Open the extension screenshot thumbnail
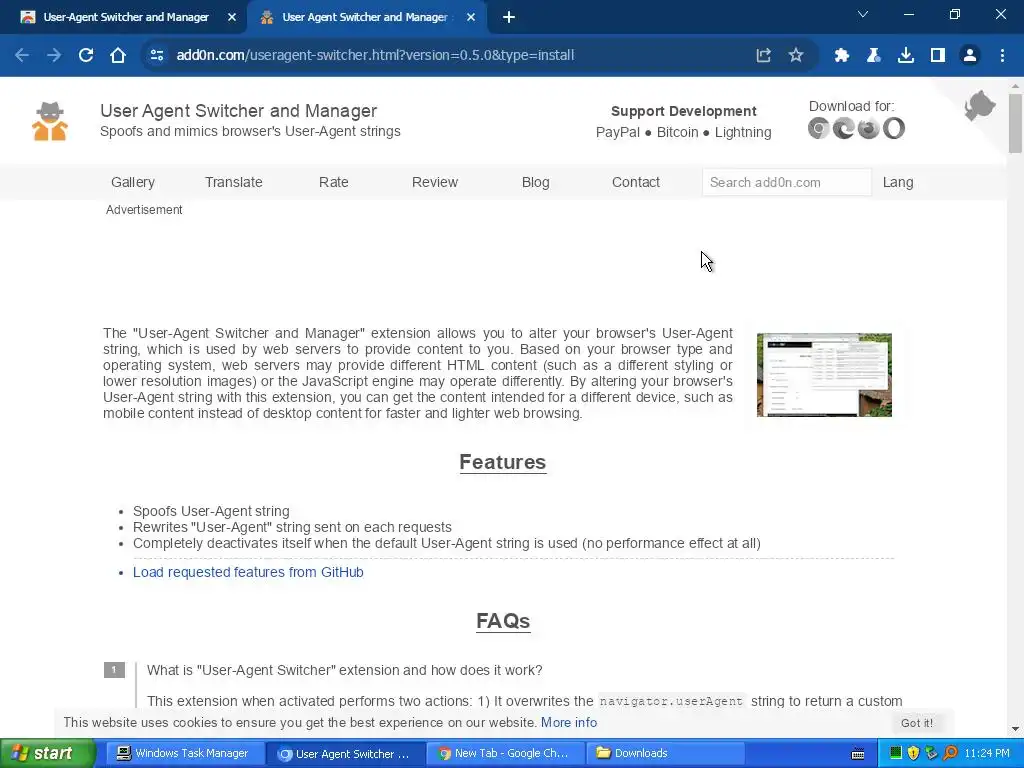Screen dimensions: 1024x768 coord(824,375)
